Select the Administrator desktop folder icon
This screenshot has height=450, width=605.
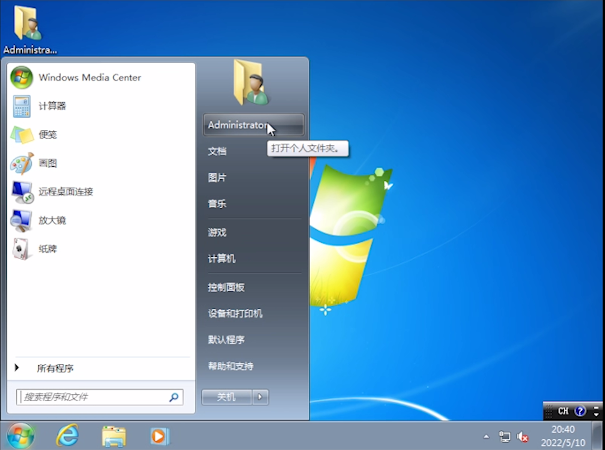[30, 29]
